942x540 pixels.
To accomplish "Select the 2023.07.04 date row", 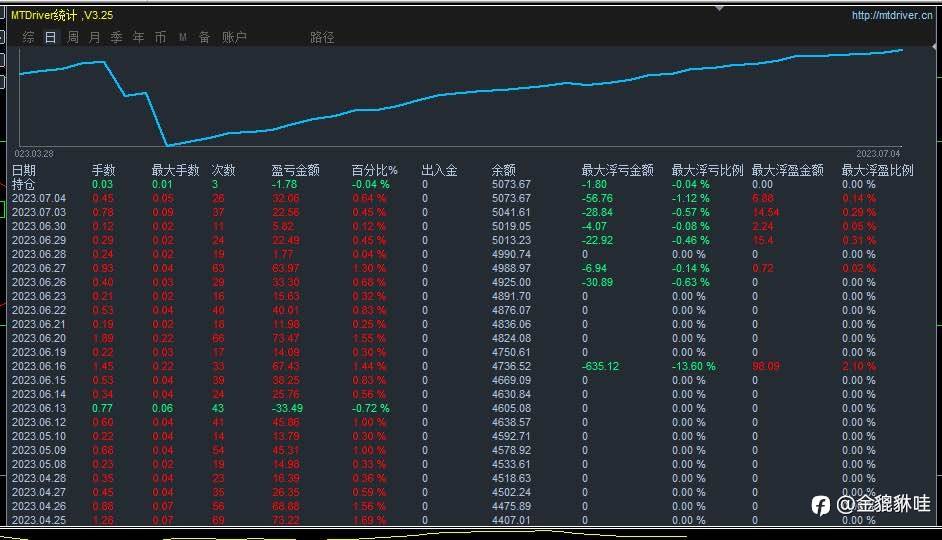I will click(x=38, y=198).
